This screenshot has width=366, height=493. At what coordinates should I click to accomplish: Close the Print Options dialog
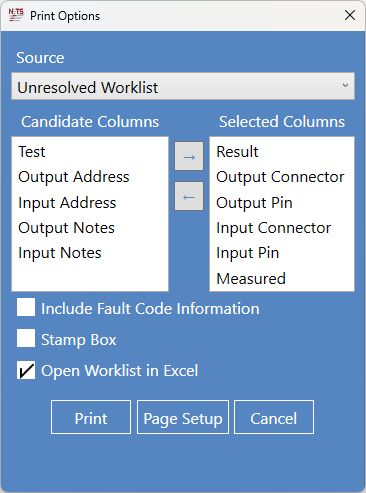tap(350, 15)
